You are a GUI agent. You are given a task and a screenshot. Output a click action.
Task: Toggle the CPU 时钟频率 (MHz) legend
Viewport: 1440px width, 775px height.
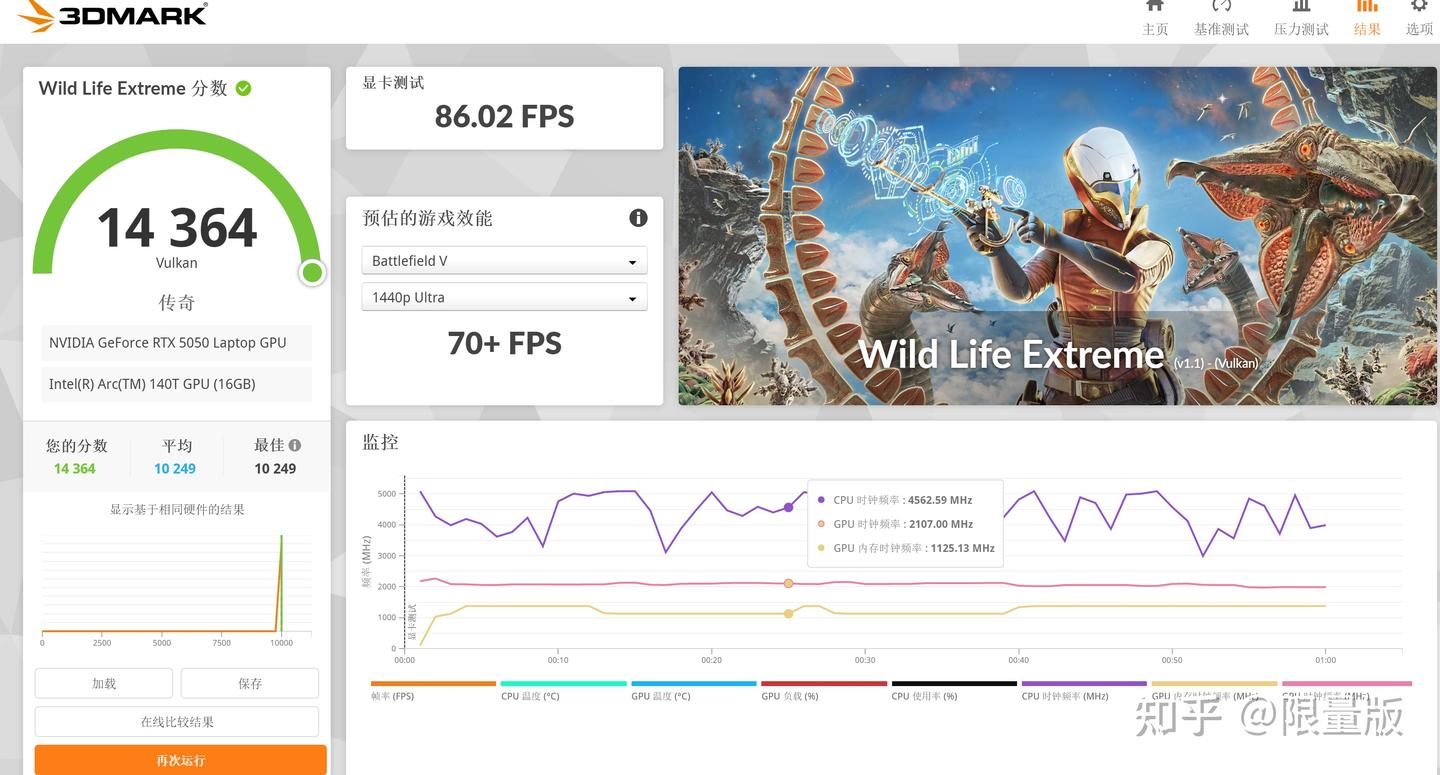tap(1083, 691)
